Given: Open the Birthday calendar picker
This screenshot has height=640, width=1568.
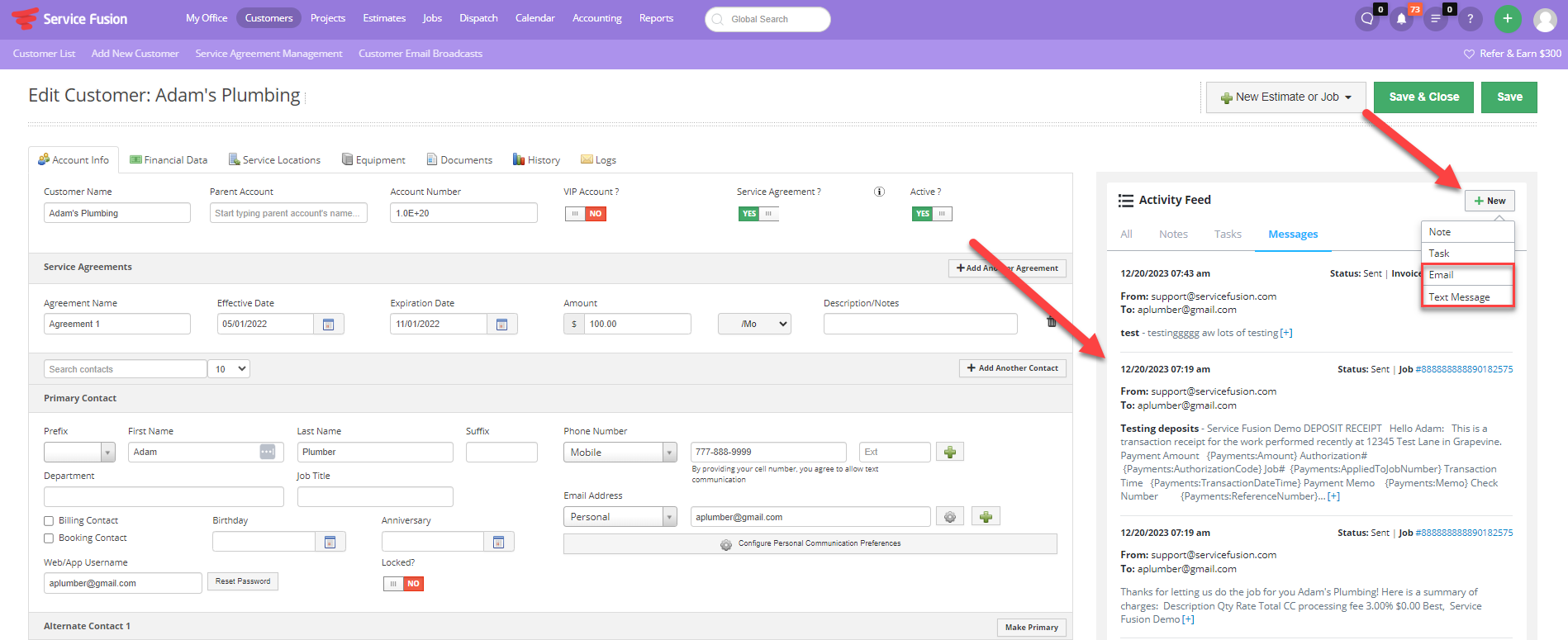Looking at the screenshot, I should pos(330,542).
